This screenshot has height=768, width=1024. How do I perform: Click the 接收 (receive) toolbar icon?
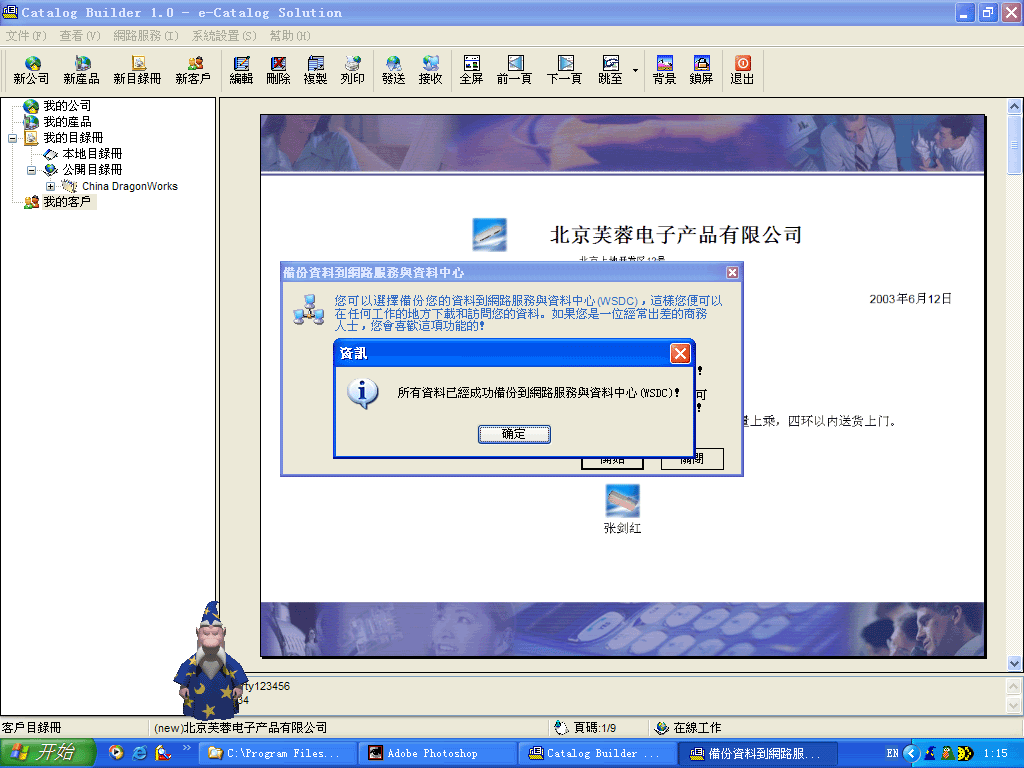pyautogui.click(x=431, y=70)
